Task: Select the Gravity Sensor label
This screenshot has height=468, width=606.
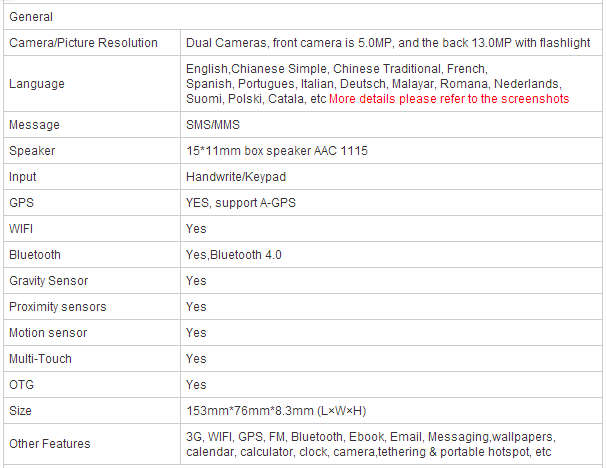Action: 49,281
